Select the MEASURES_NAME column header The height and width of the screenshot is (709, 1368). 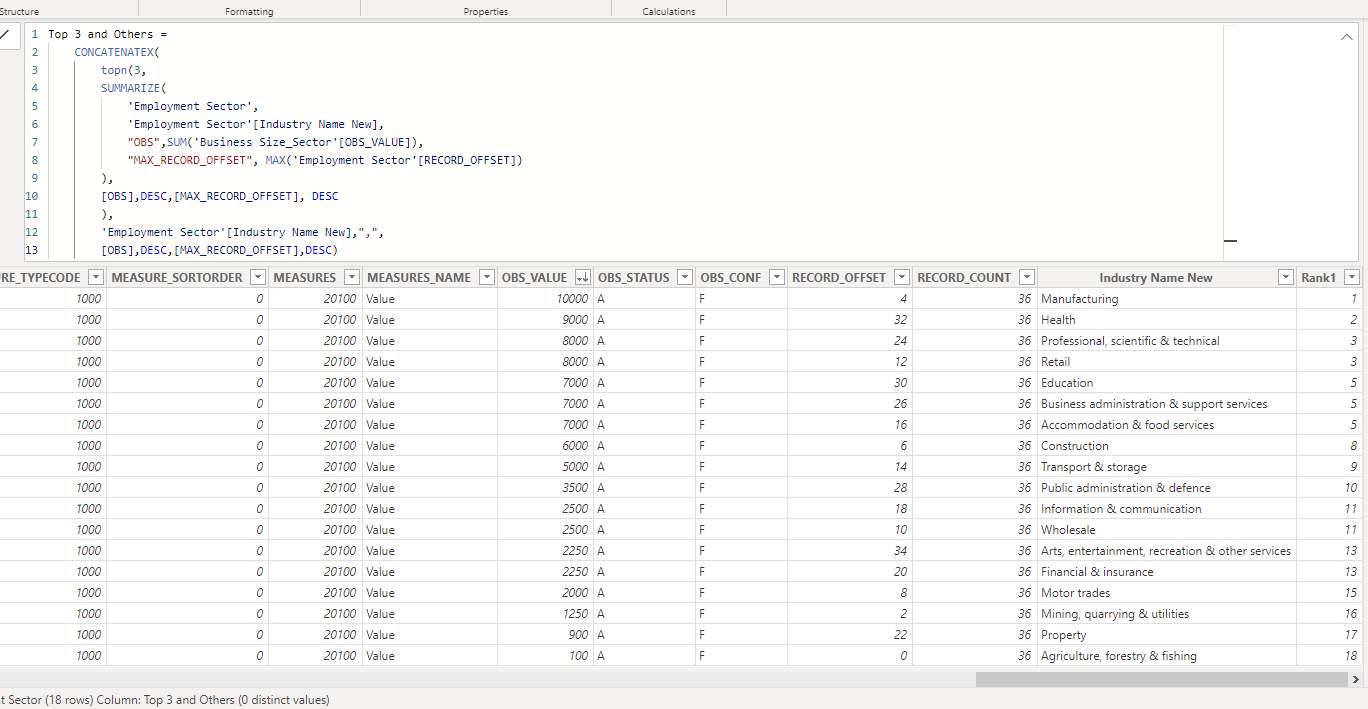click(x=419, y=277)
